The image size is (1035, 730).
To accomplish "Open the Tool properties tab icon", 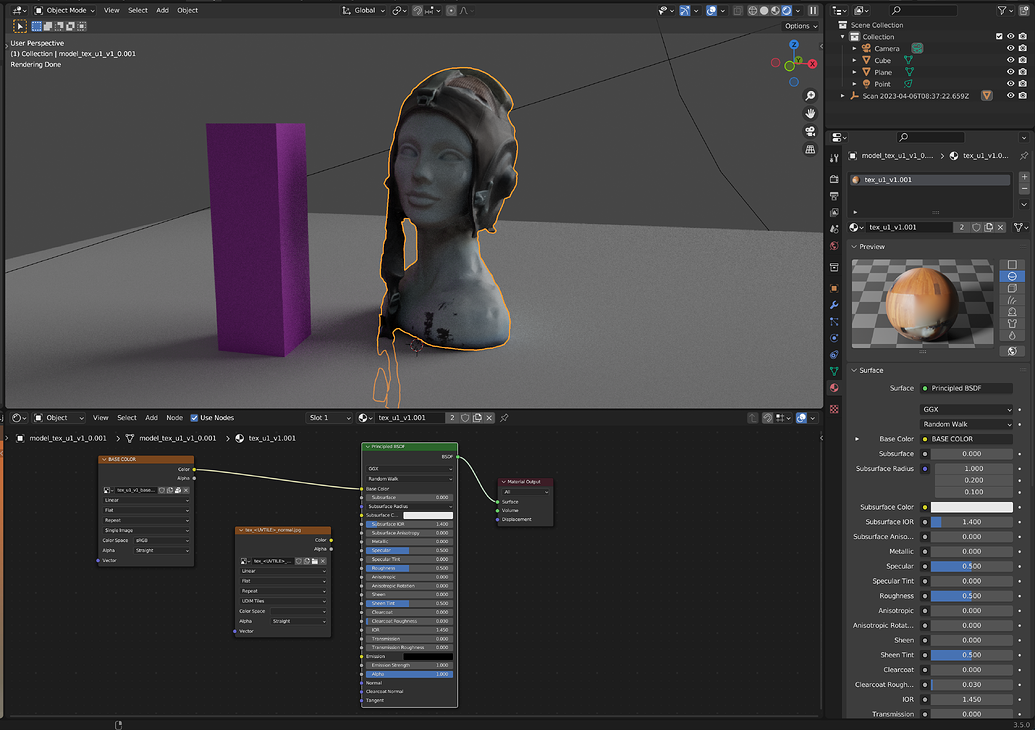I will pyautogui.click(x=834, y=158).
